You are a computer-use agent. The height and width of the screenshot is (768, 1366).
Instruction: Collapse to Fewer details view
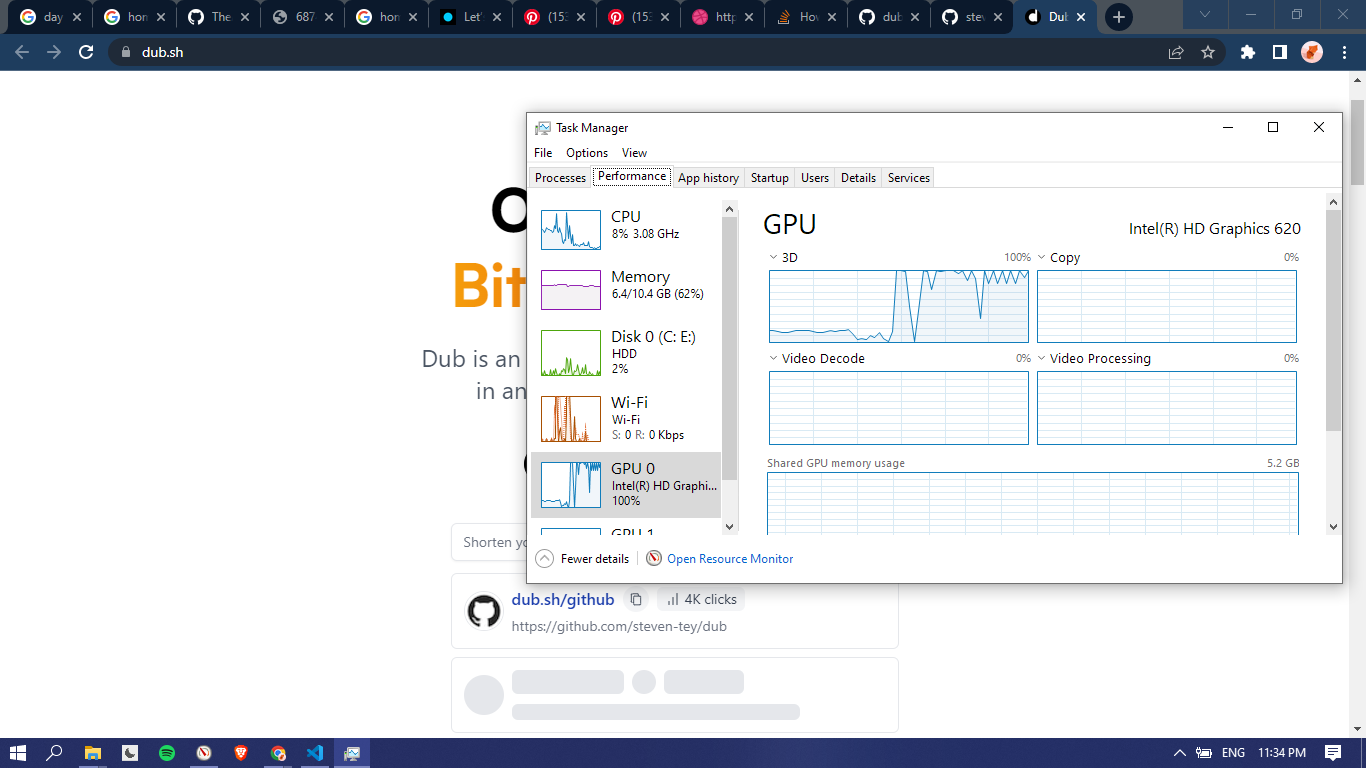point(582,558)
